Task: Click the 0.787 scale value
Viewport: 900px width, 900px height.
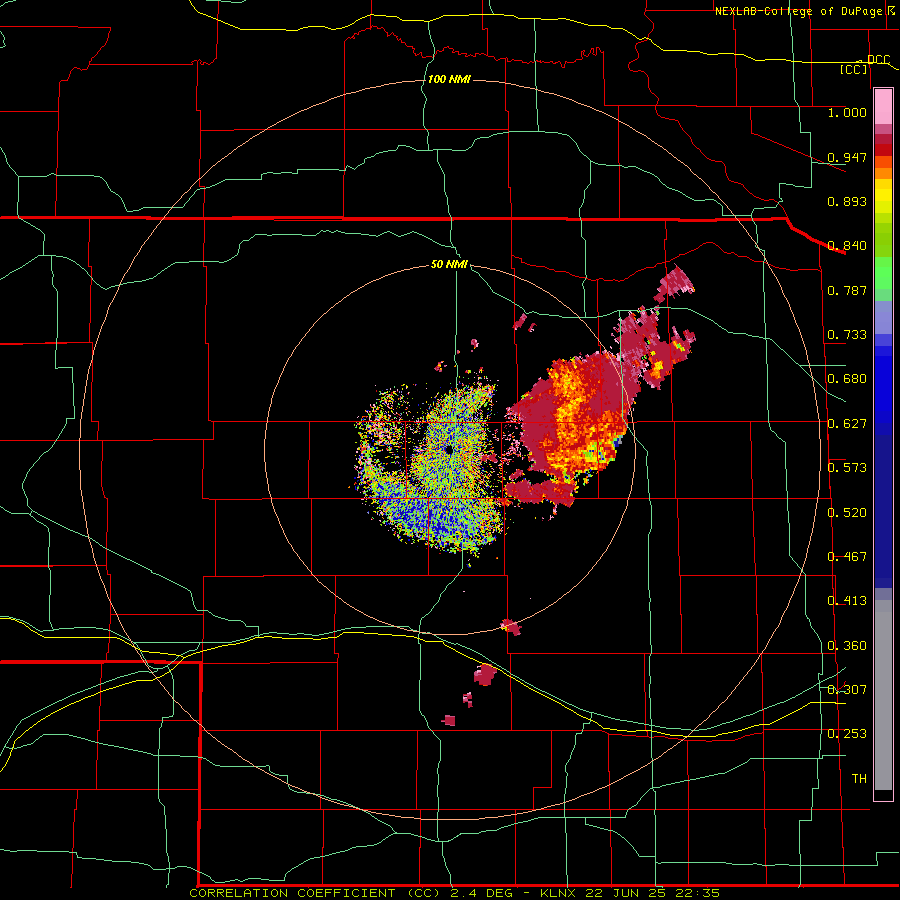Action: 847,290
